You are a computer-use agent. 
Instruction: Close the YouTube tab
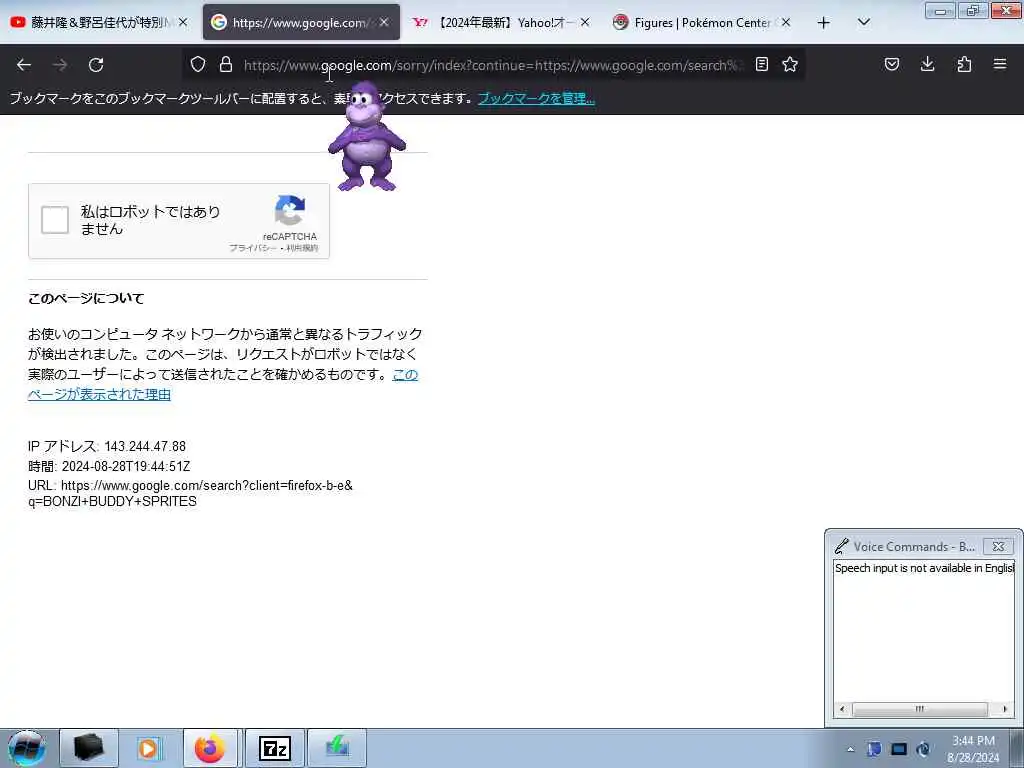[183, 22]
